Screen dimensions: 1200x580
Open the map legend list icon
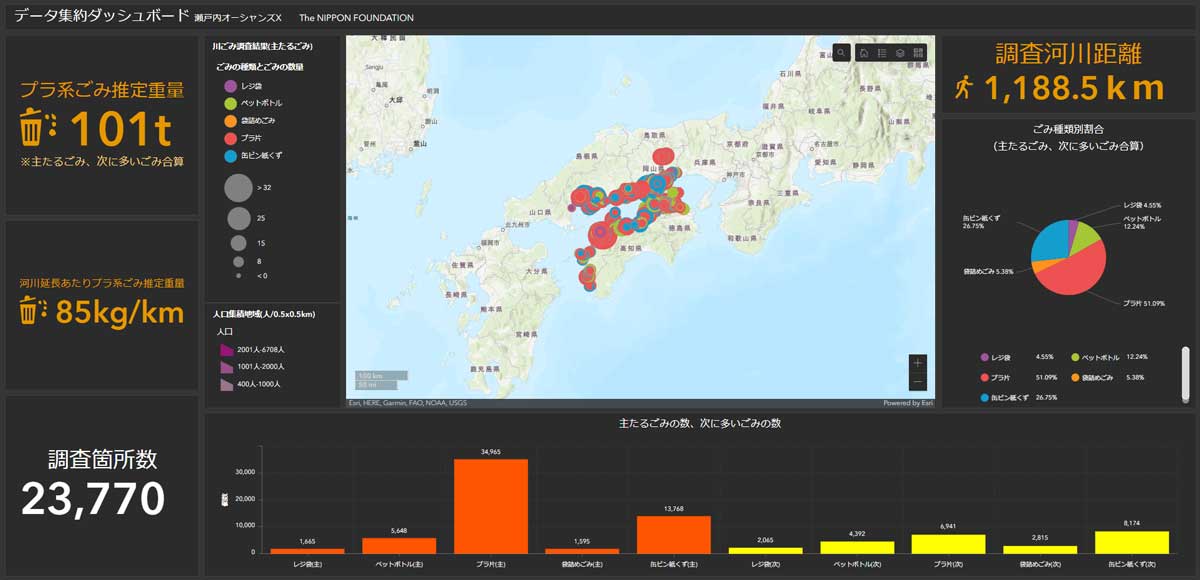pos(882,53)
